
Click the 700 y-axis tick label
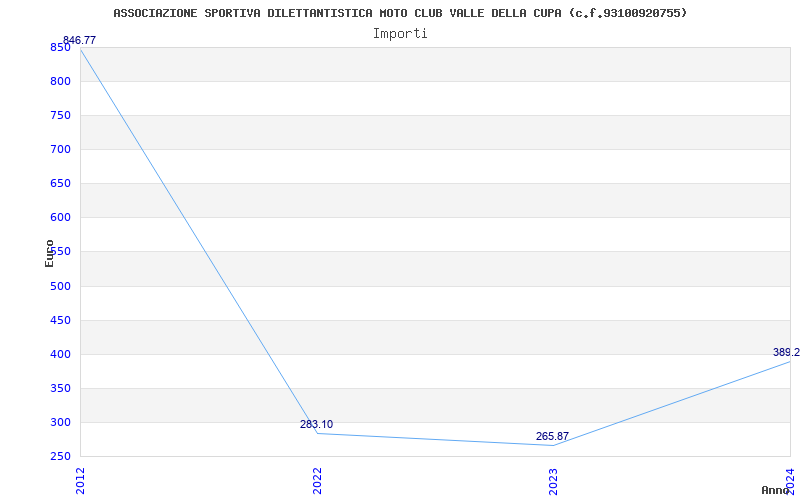coord(60,150)
